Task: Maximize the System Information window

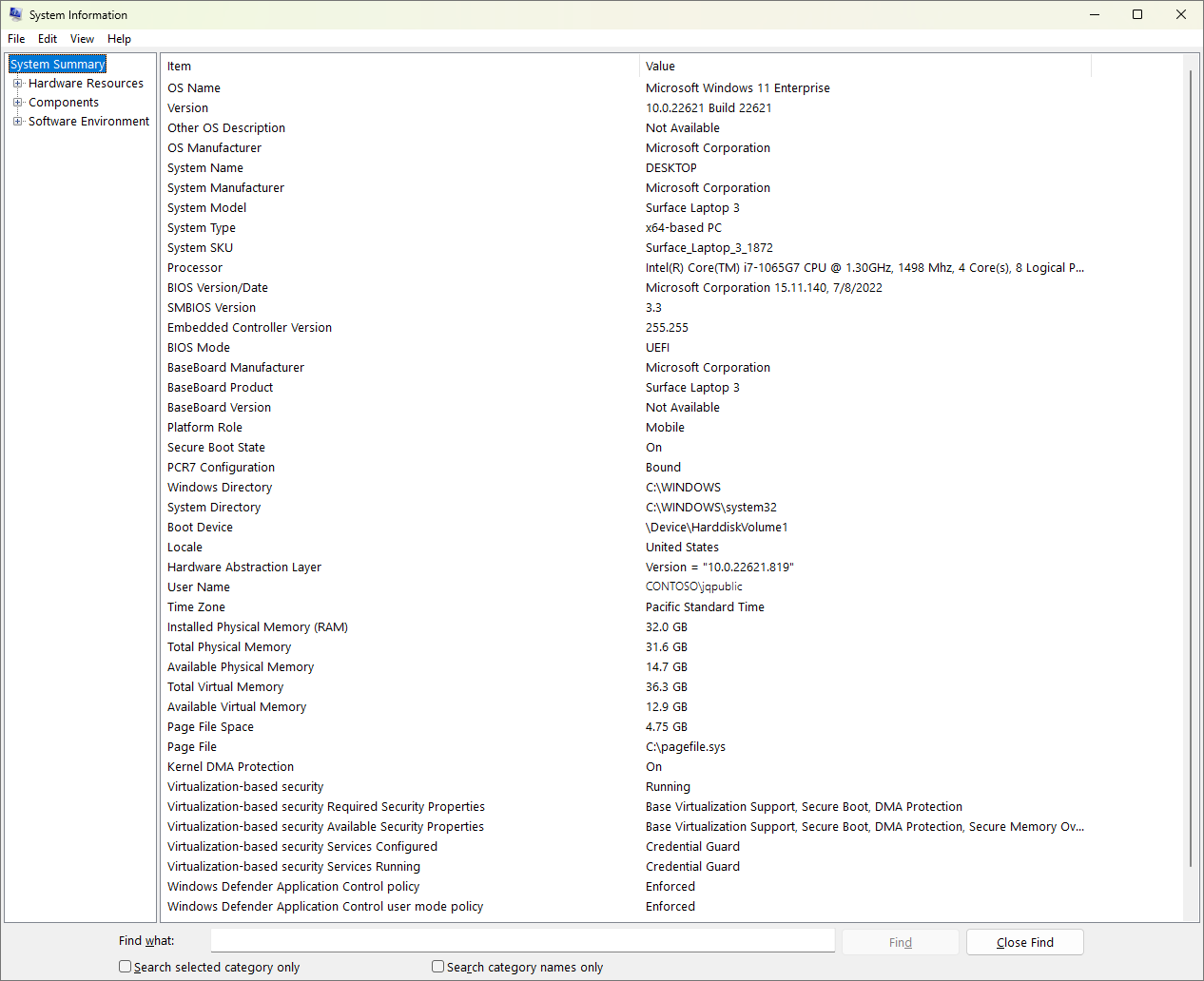Action: coord(1136,15)
